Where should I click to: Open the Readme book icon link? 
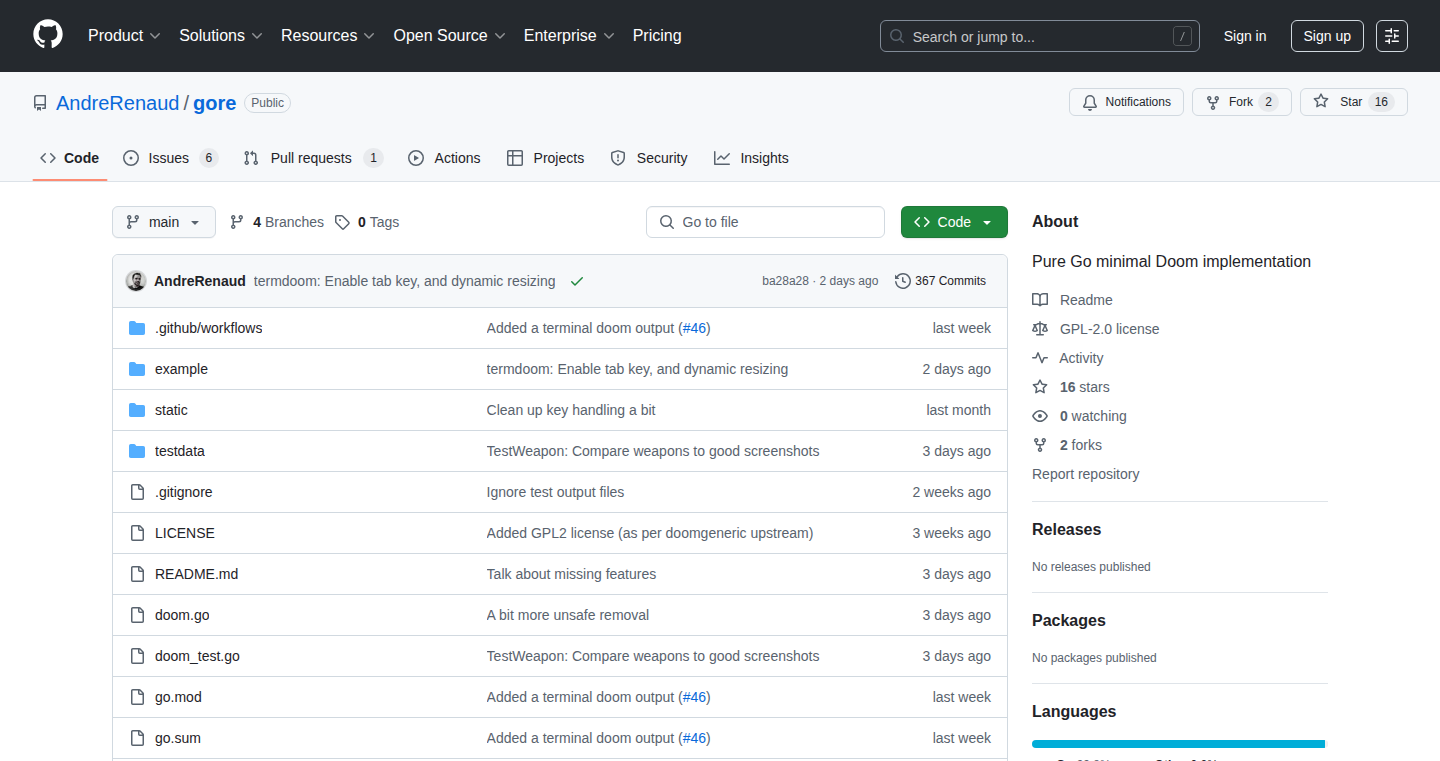pyautogui.click(x=1040, y=300)
